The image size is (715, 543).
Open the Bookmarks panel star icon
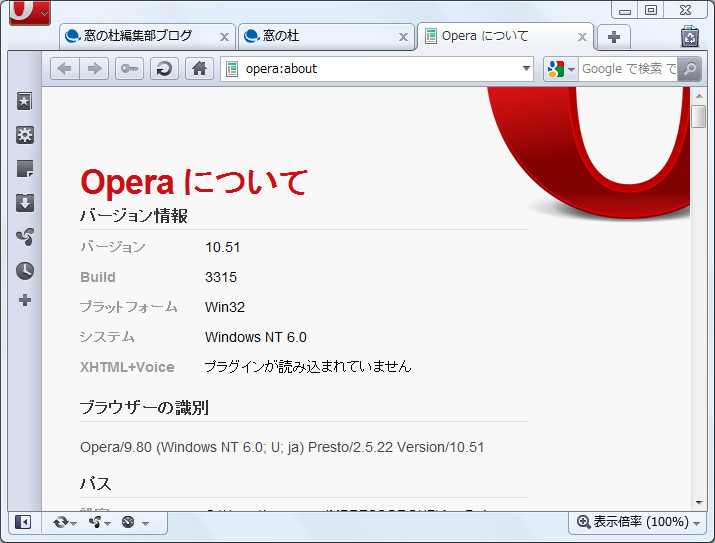tap(25, 101)
